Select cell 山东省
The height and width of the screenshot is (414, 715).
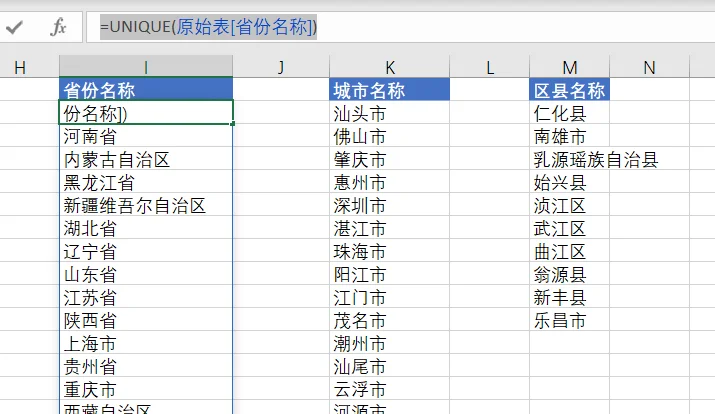point(146,273)
